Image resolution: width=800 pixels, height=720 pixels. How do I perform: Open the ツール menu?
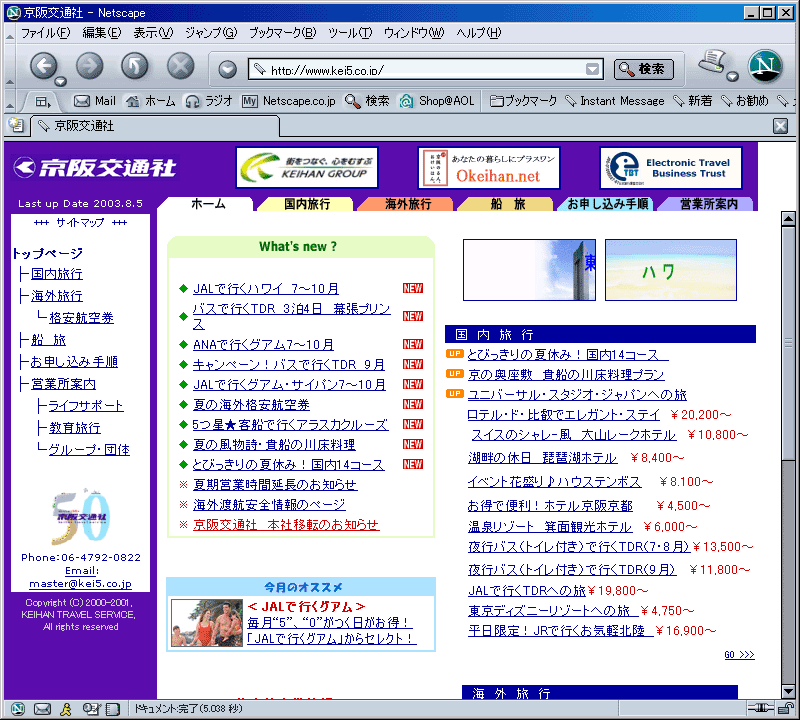pos(350,33)
